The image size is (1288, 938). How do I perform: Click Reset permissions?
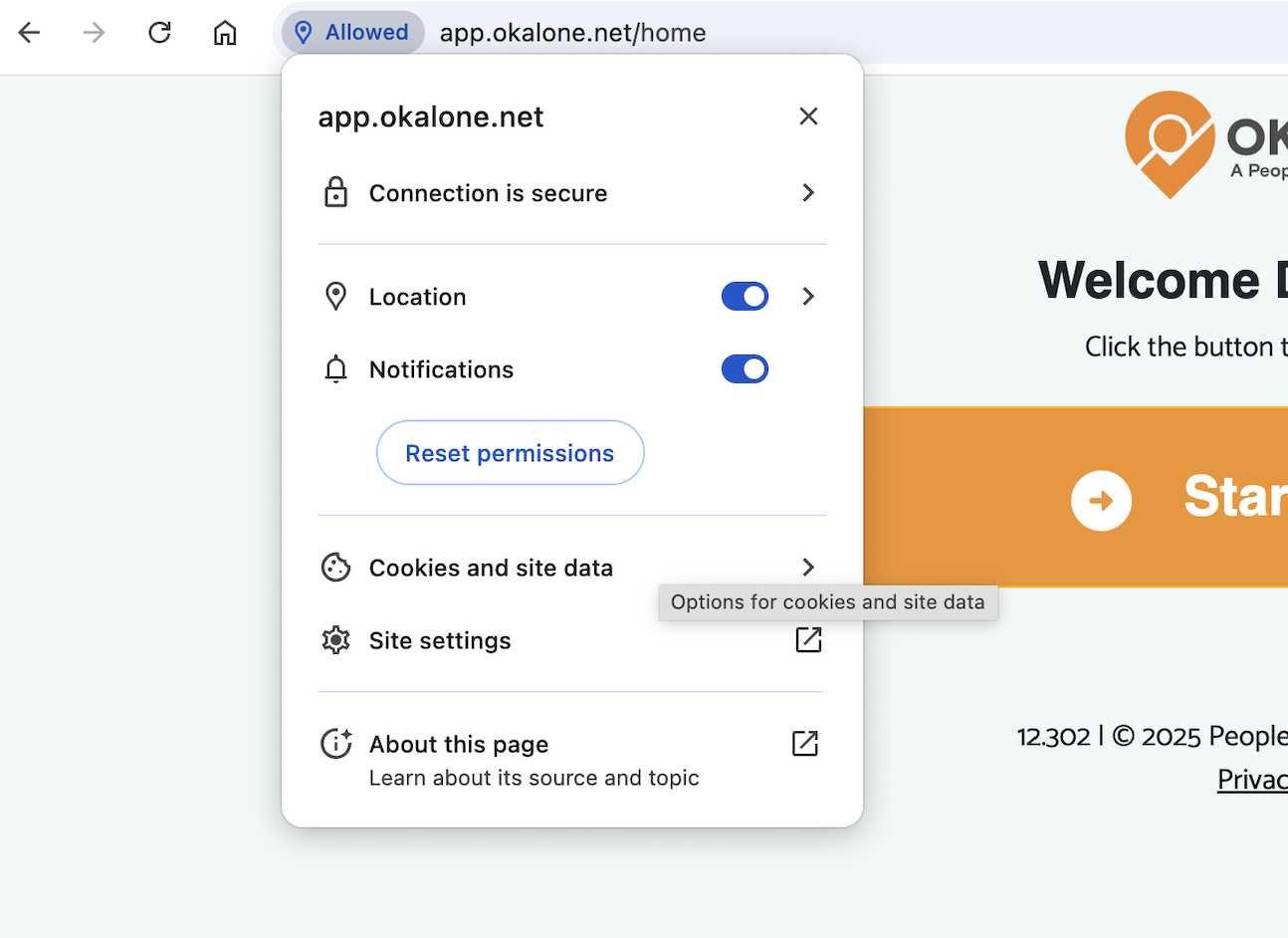pyautogui.click(x=510, y=452)
